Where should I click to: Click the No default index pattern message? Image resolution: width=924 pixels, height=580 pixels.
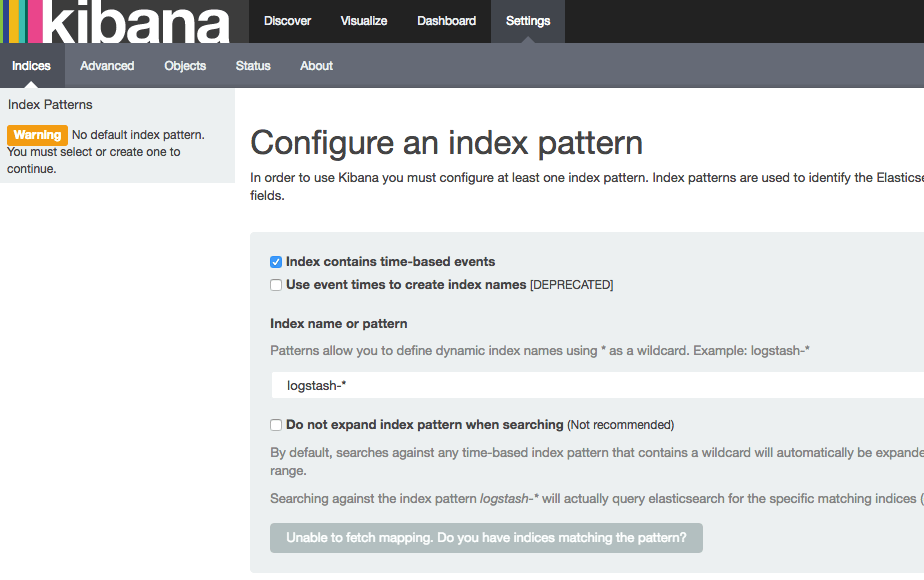click(106, 151)
